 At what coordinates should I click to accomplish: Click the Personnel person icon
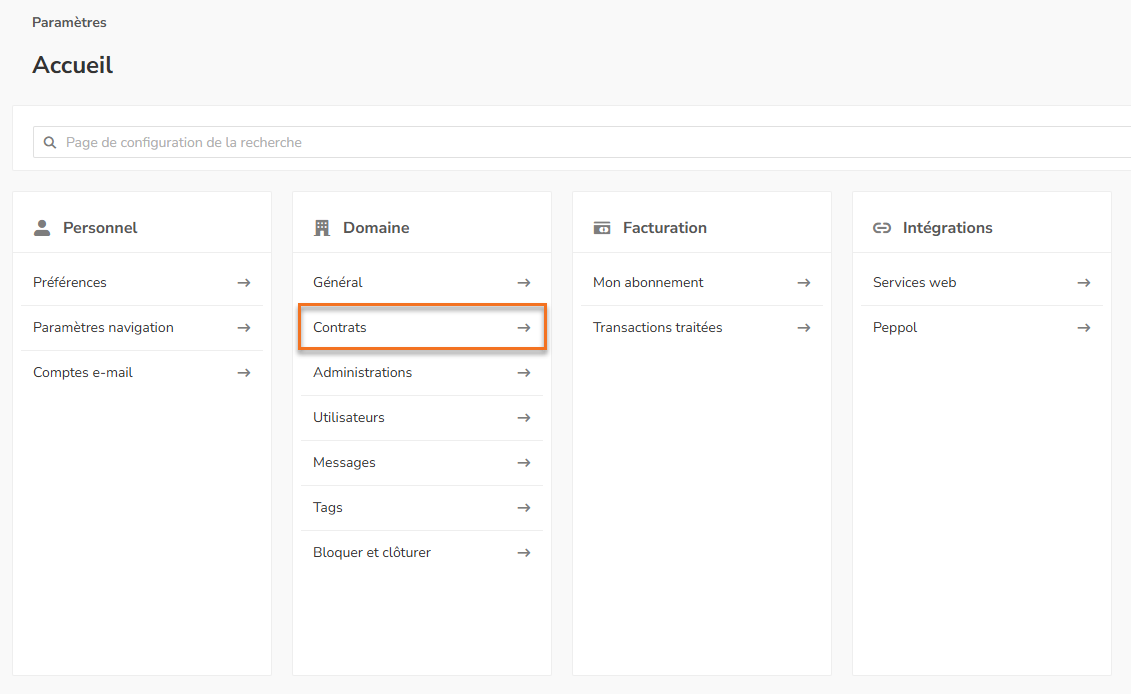tap(42, 228)
